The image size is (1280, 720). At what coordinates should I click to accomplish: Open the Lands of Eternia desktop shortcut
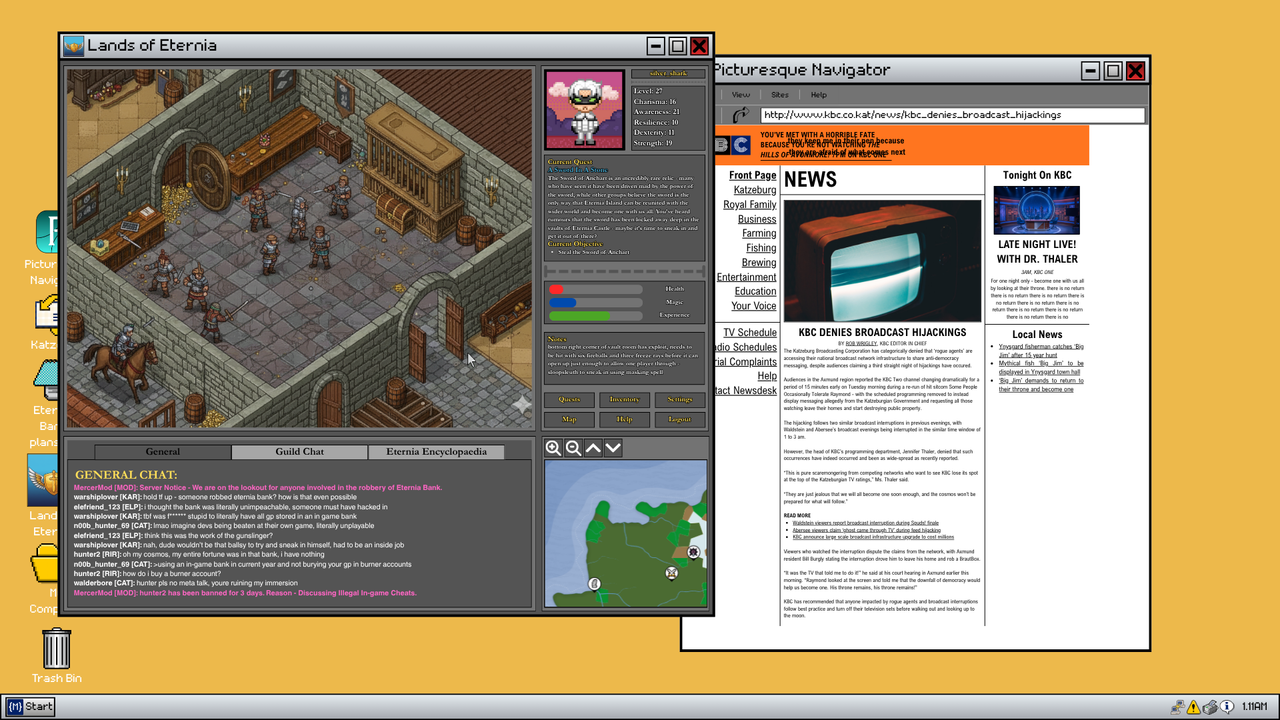point(44,478)
